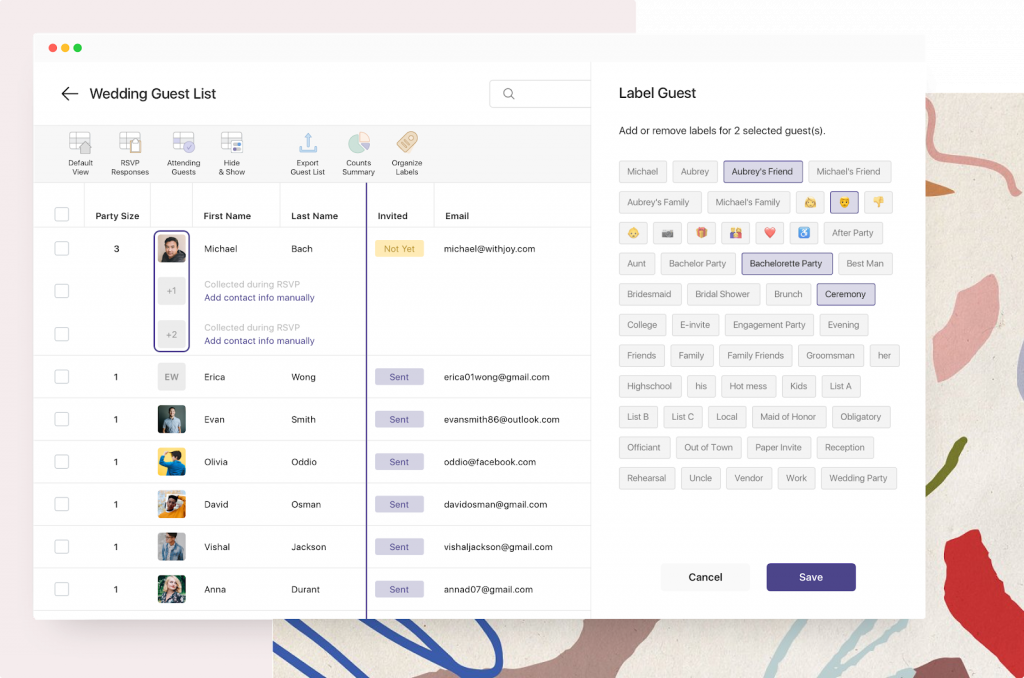
Task: Add the Wedding Party label
Action: [x=858, y=479]
